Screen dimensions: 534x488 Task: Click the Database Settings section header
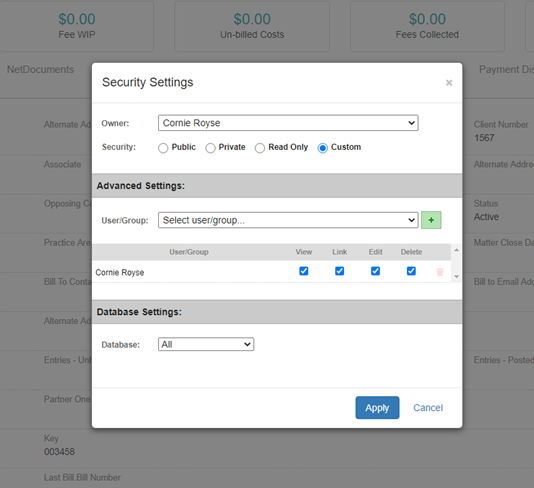pyautogui.click(x=277, y=312)
